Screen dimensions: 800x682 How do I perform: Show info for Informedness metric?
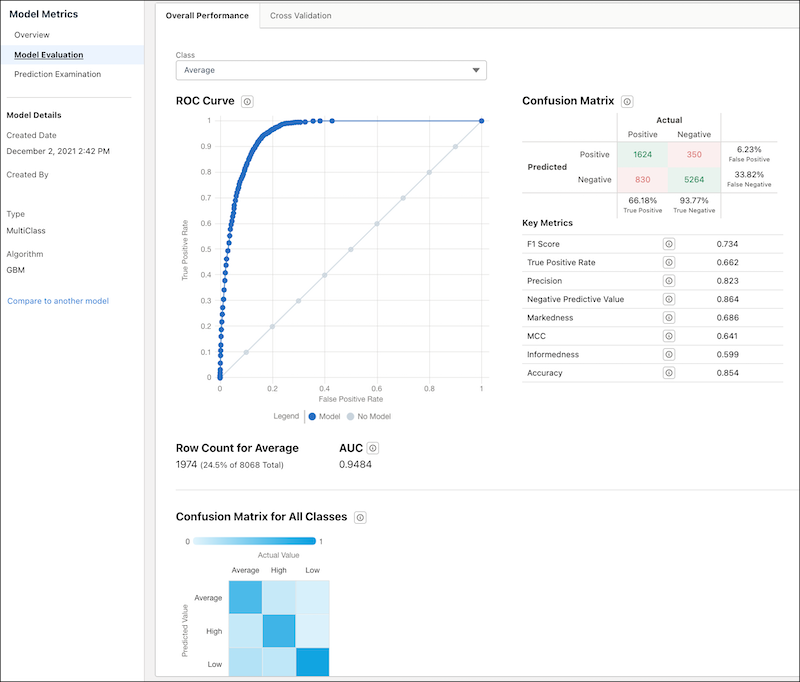[669, 354]
